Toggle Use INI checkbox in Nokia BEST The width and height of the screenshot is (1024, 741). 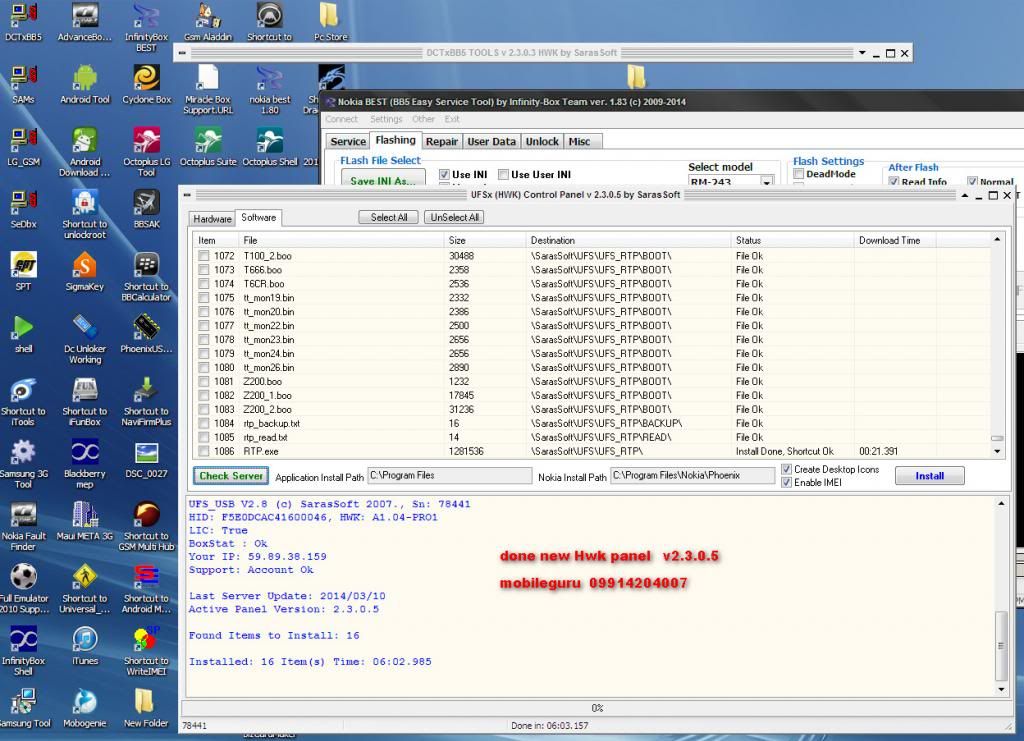444,174
